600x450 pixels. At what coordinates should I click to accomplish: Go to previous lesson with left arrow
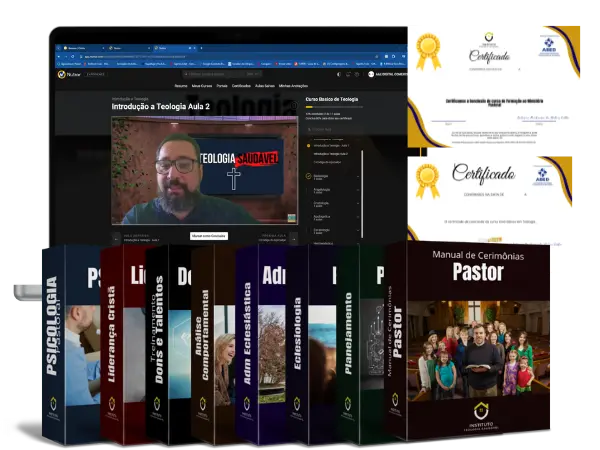point(116,239)
